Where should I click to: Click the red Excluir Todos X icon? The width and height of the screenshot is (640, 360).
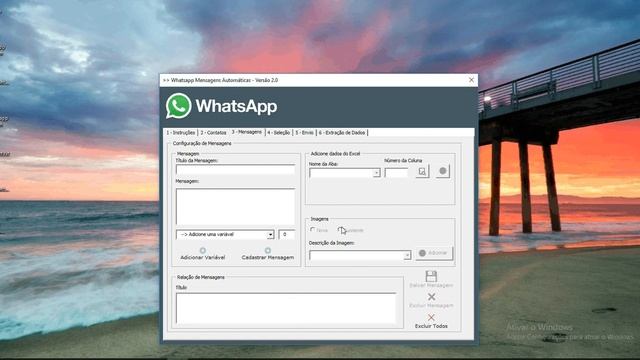click(431, 317)
